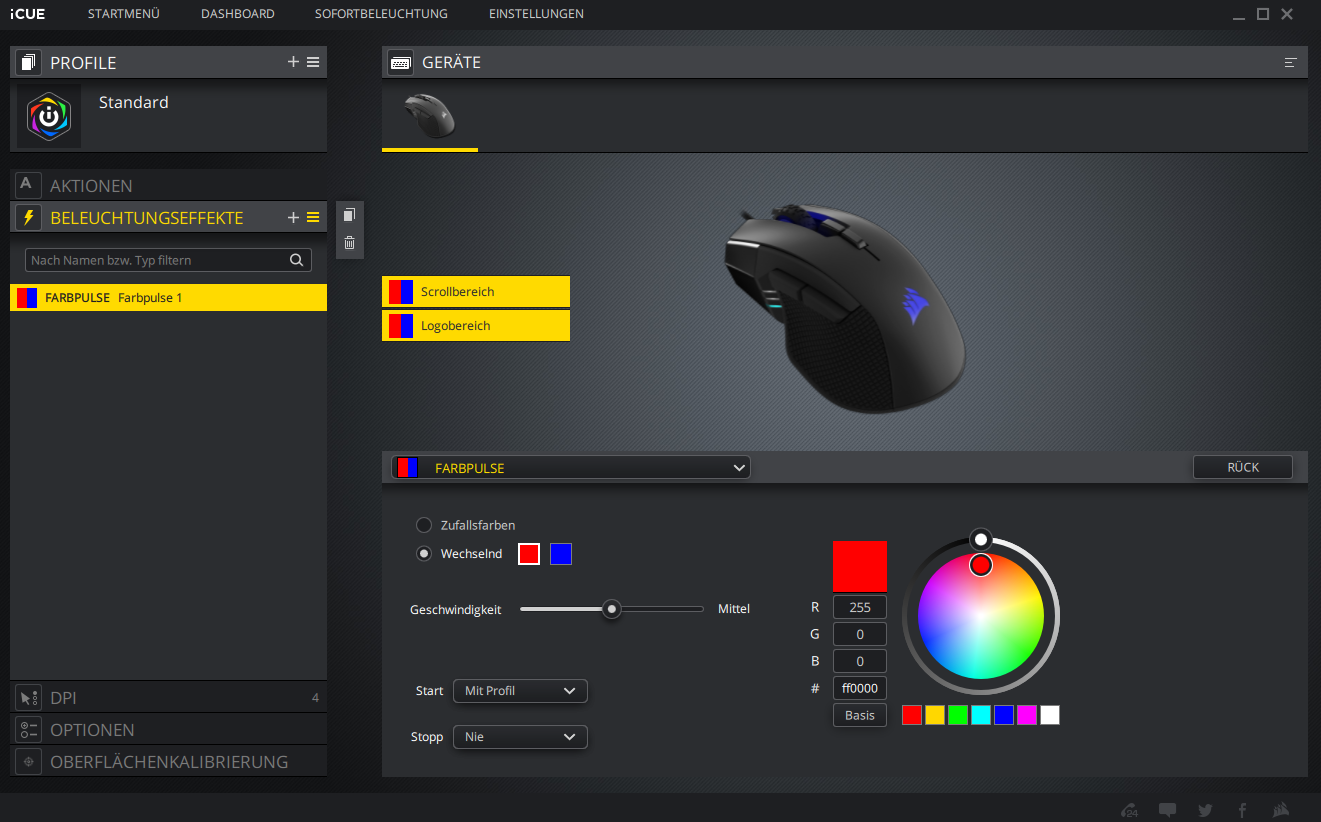Viewport: 1321px width, 822px height.
Task: Open the Dashboard menu
Action: coord(238,14)
